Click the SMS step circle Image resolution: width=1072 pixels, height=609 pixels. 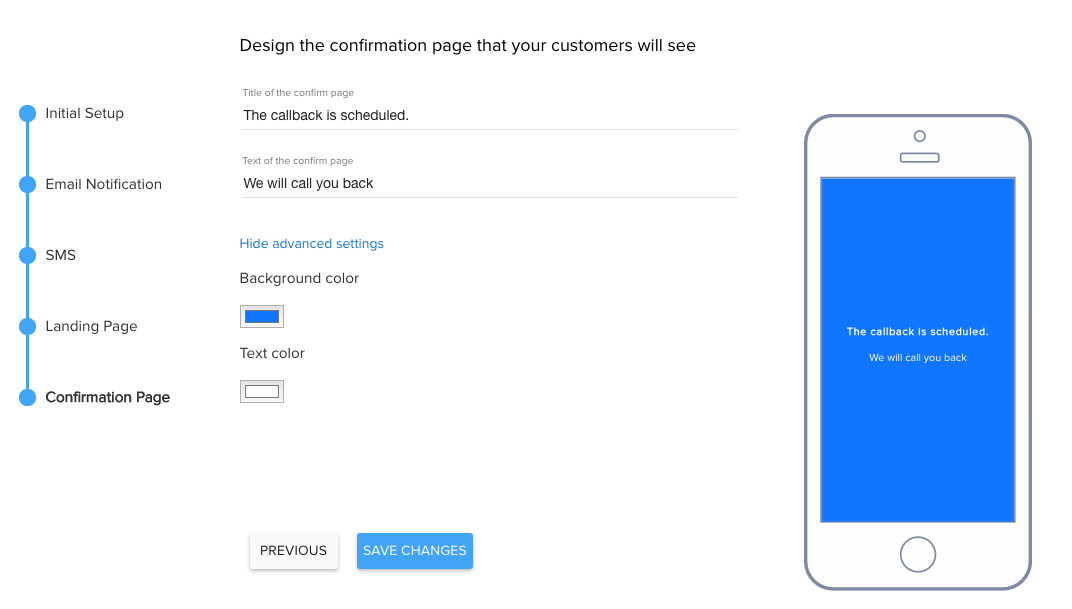coord(27,256)
